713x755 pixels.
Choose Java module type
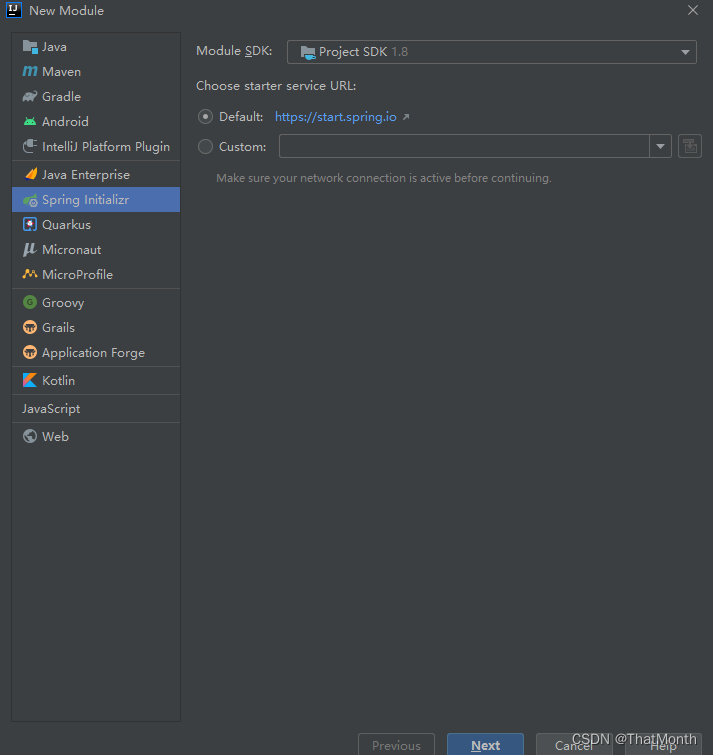[x=96, y=47]
